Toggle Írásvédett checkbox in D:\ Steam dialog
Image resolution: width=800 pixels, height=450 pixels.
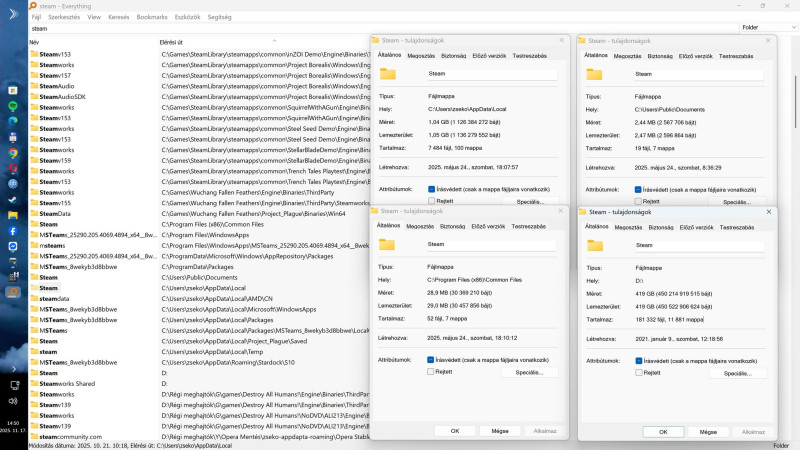point(639,361)
